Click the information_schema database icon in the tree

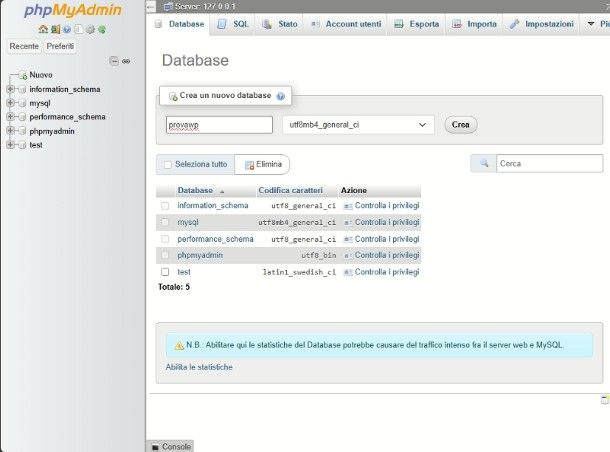[23, 89]
